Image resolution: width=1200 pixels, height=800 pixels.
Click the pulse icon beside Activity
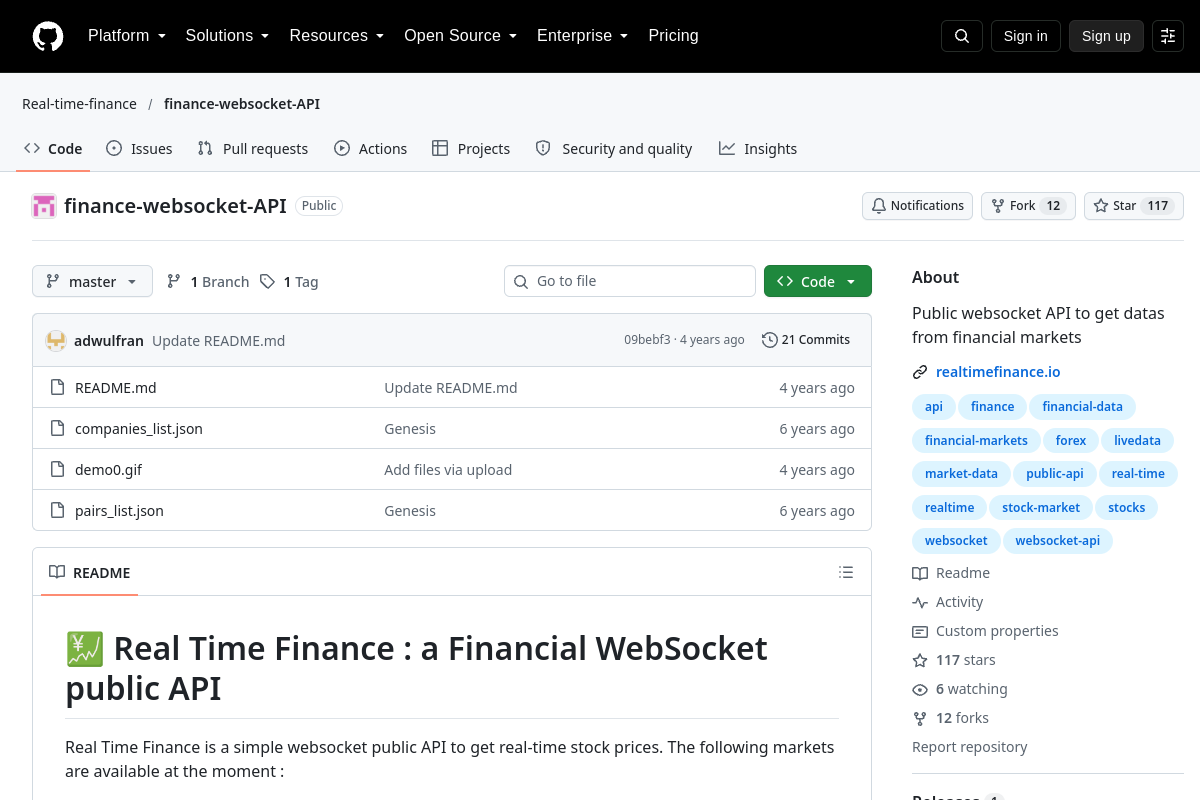click(x=920, y=602)
